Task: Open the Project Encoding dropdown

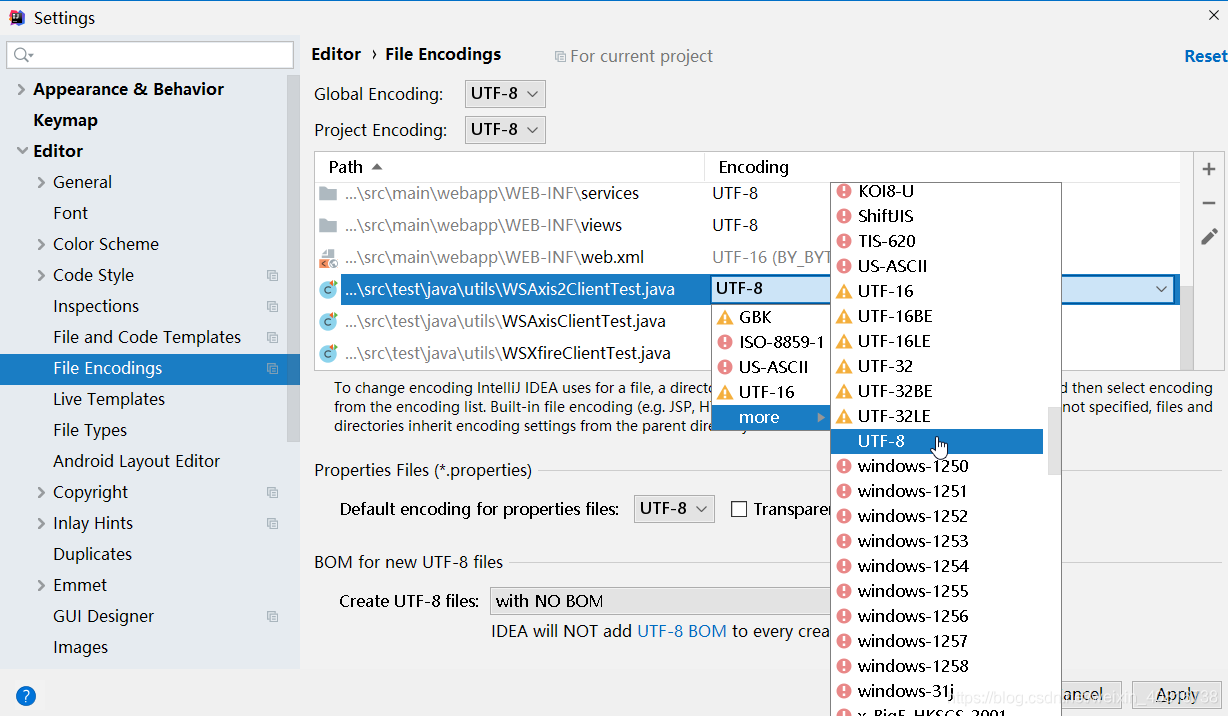Action: click(x=505, y=130)
